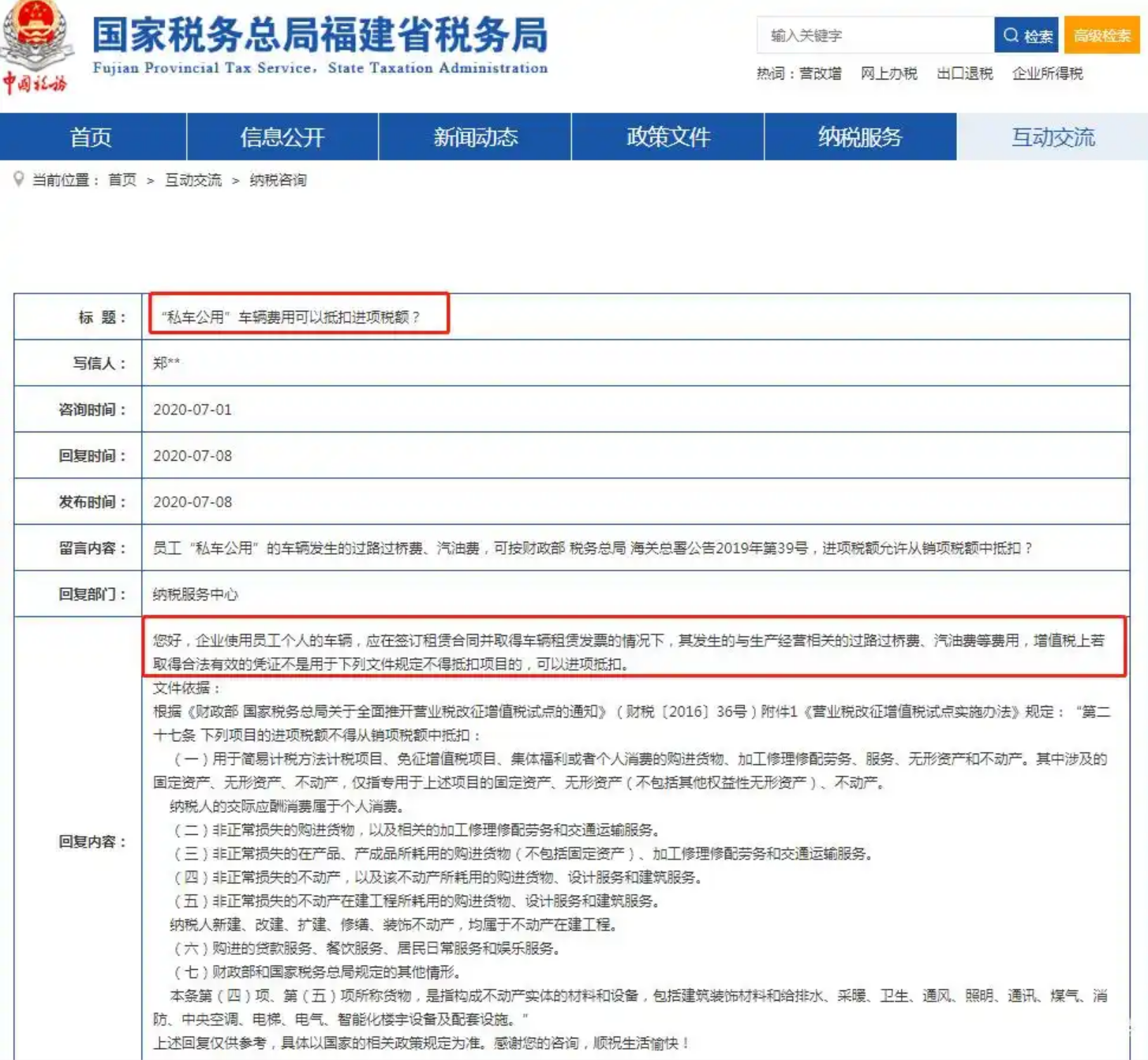Focus the 输入关键字 search field
The width and height of the screenshot is (1148, 1060).
tap(875, 36)
